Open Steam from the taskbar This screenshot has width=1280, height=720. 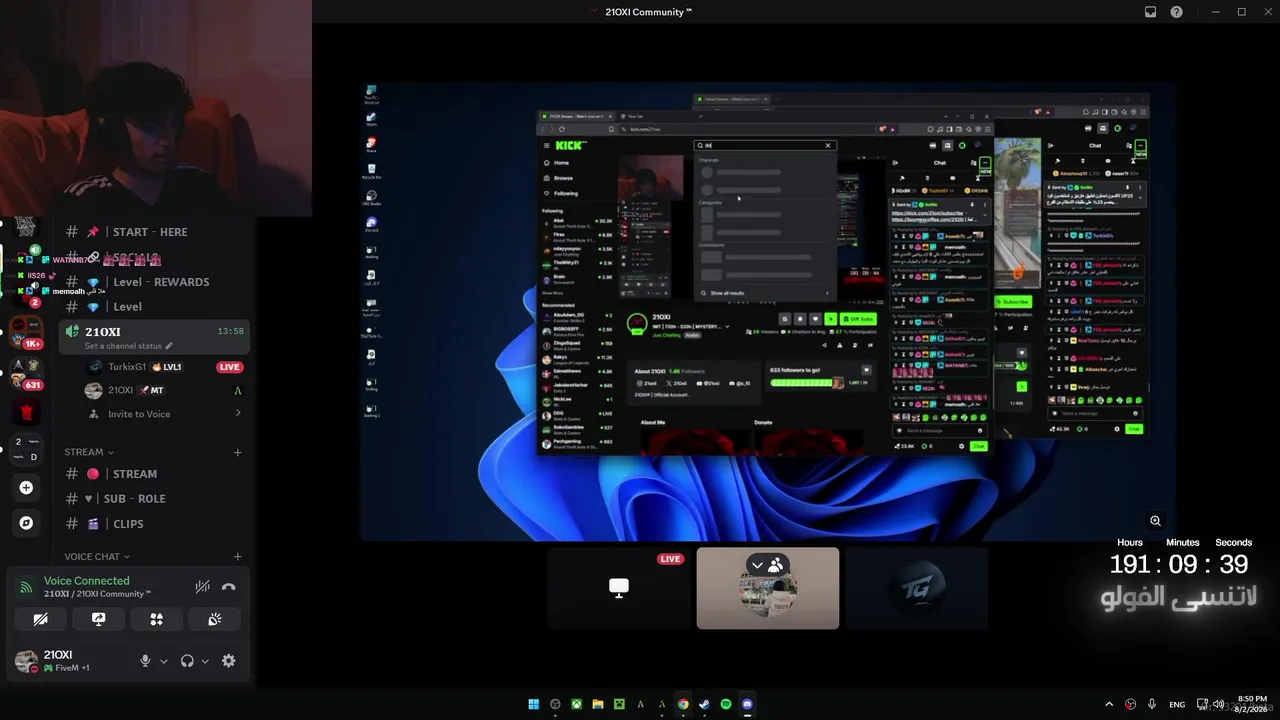704,704
